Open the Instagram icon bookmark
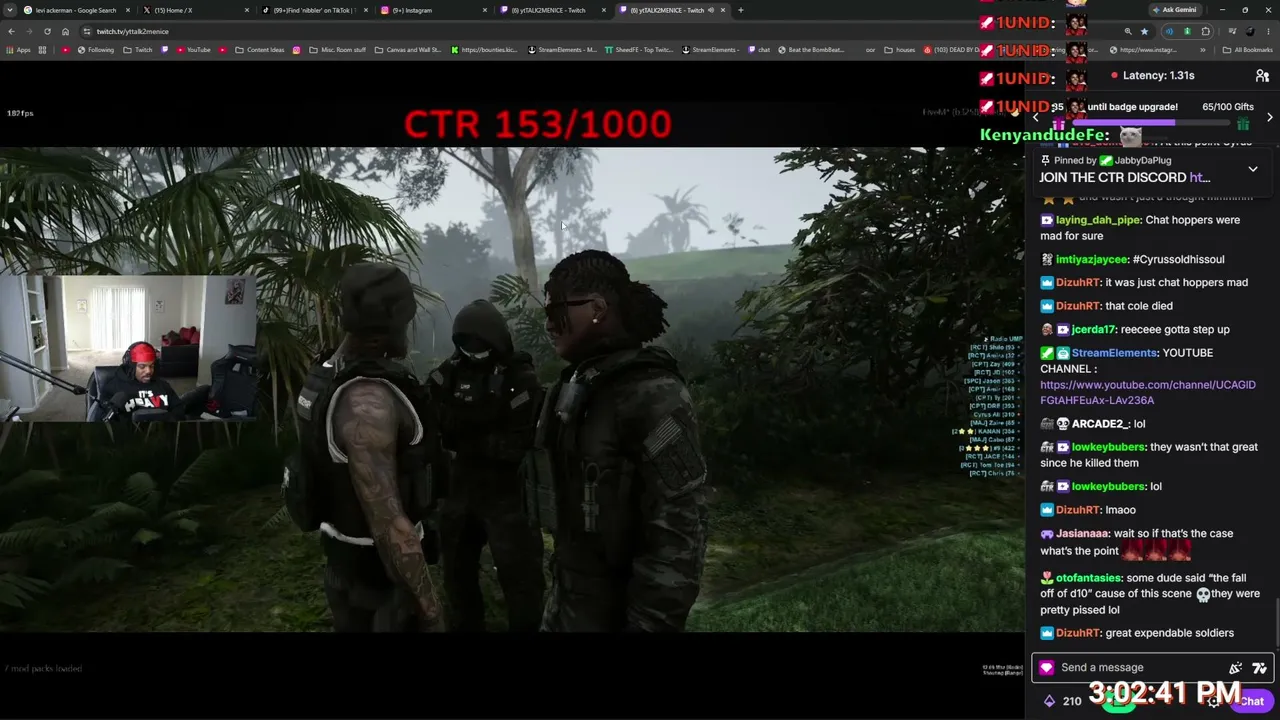 tap(296, 50)
